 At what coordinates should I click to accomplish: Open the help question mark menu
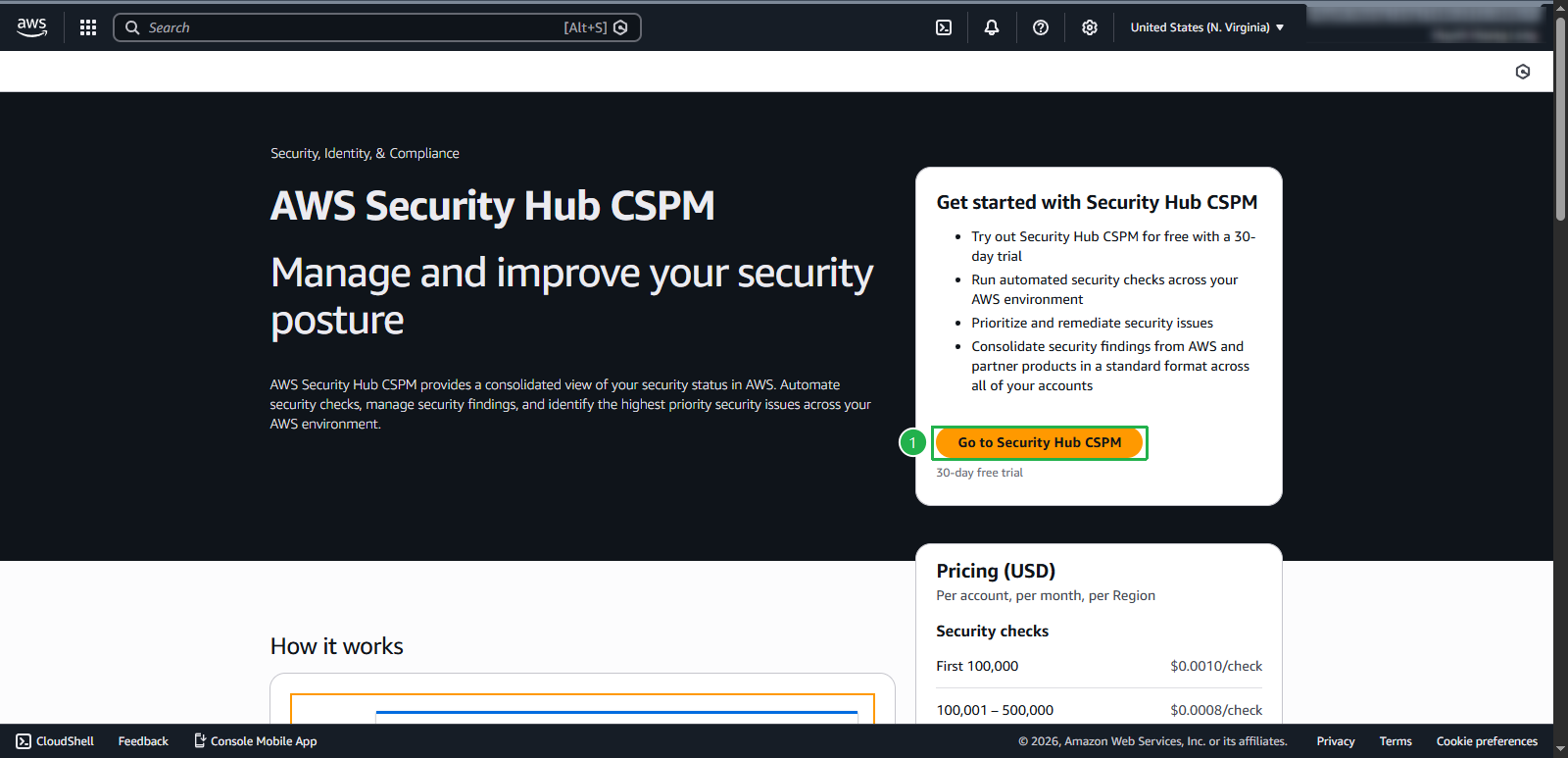point(1041,27)
